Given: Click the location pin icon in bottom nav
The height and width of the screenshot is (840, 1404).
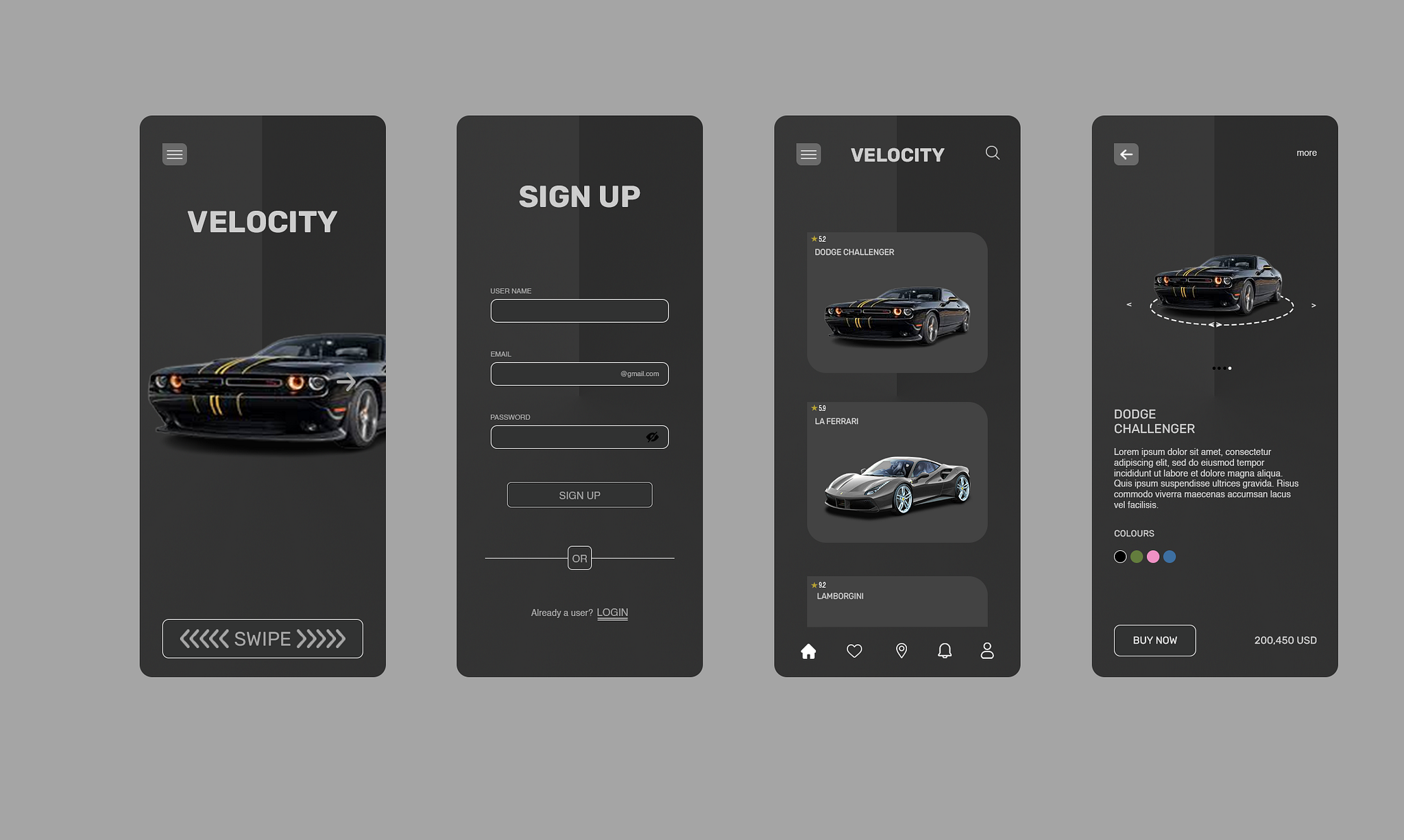Looking at the screenshot, I should click(x=900, y=651).
